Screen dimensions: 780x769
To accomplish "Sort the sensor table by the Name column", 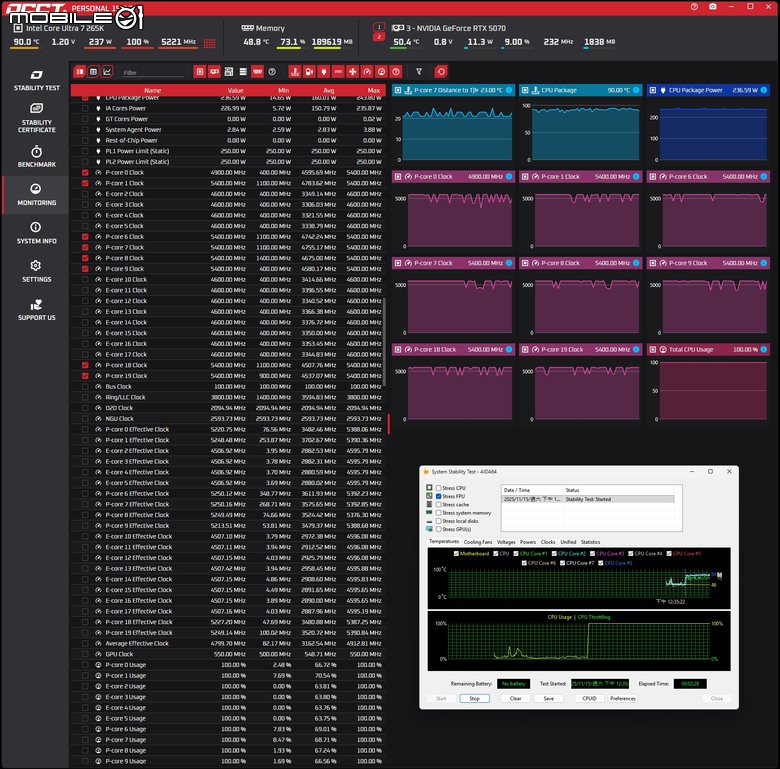I will point(152,90).
